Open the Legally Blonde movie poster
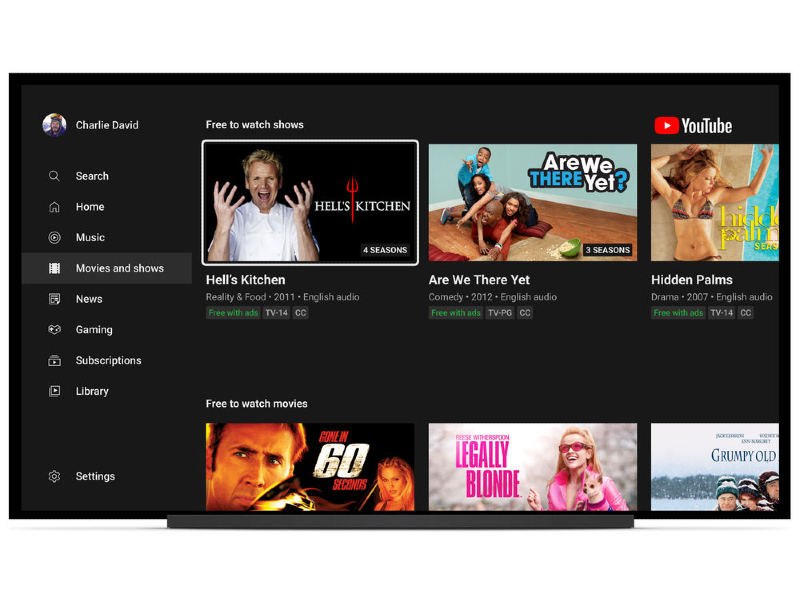800x600 pixels. click(533, 467)
